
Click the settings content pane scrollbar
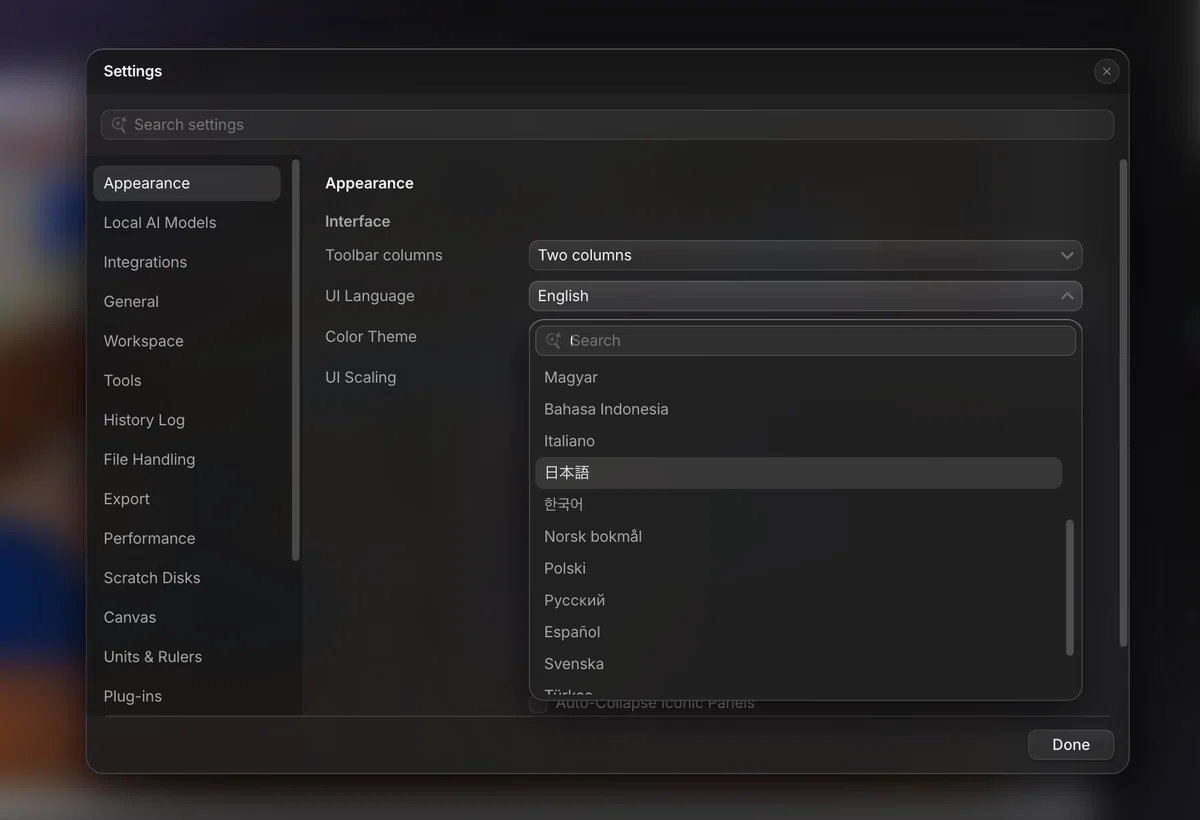[x=1123, y=403]
